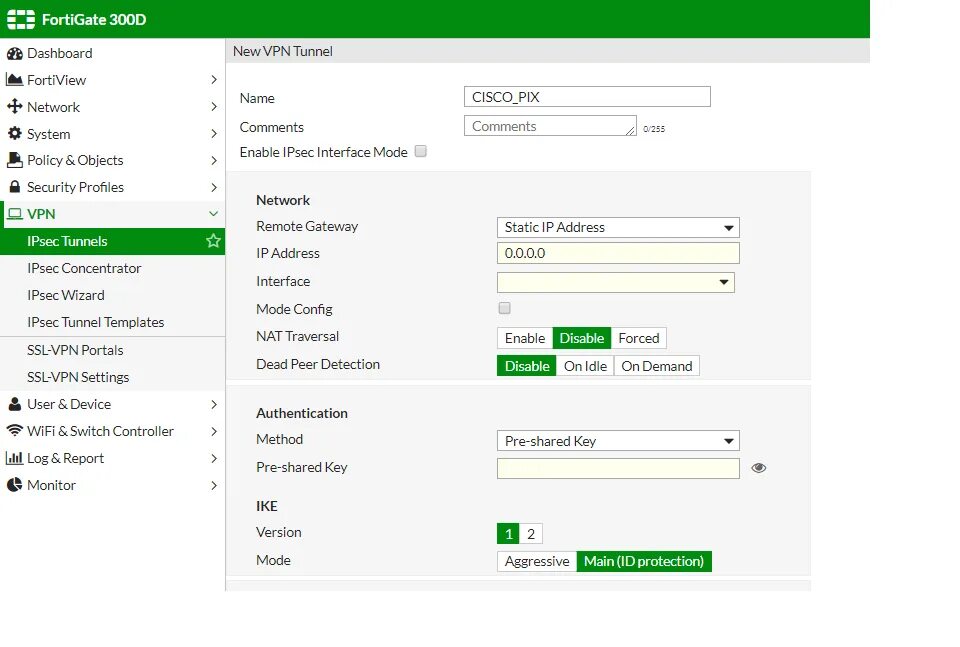
Task: Click the Log & Report bar chart icon
Action: pos(14,458)
